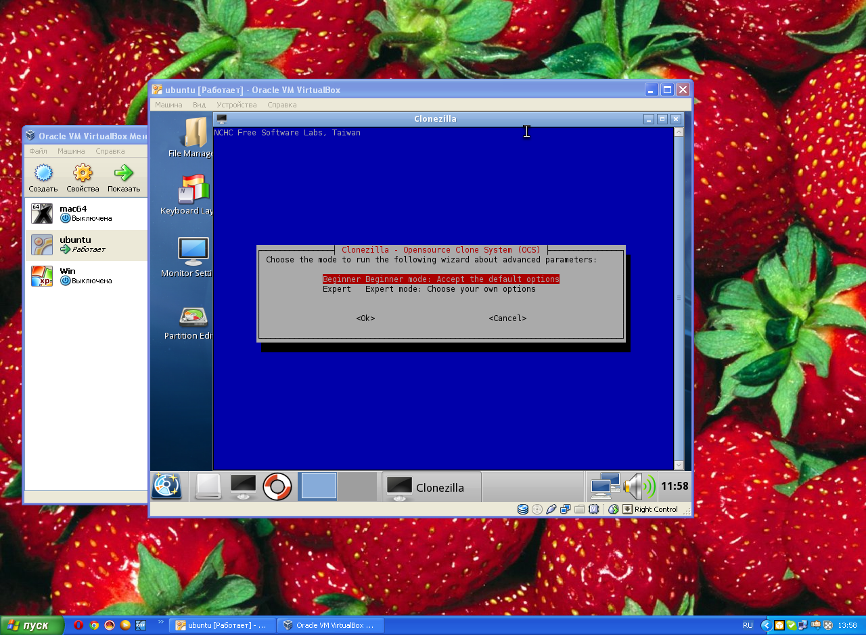Click the shared folders icon in VM status bar
The width and height of the screenshot is (866, 635).
tap(579, 509)
